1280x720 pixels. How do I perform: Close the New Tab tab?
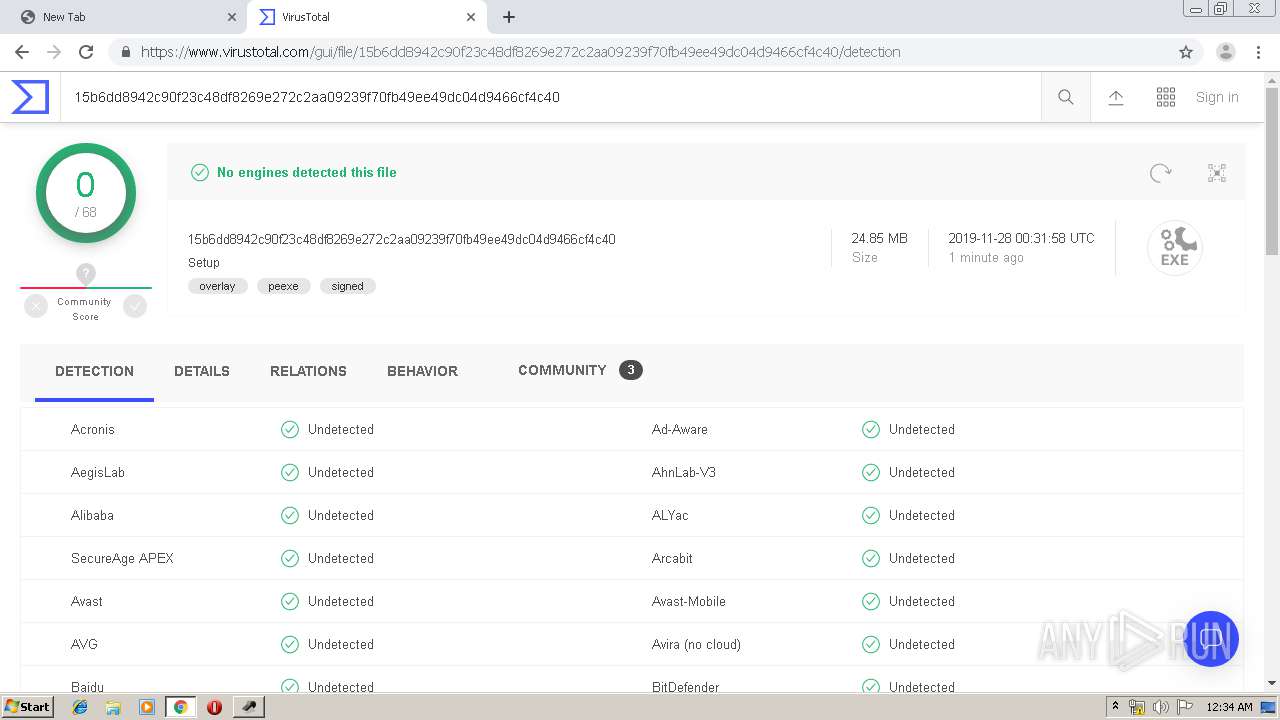232,17
